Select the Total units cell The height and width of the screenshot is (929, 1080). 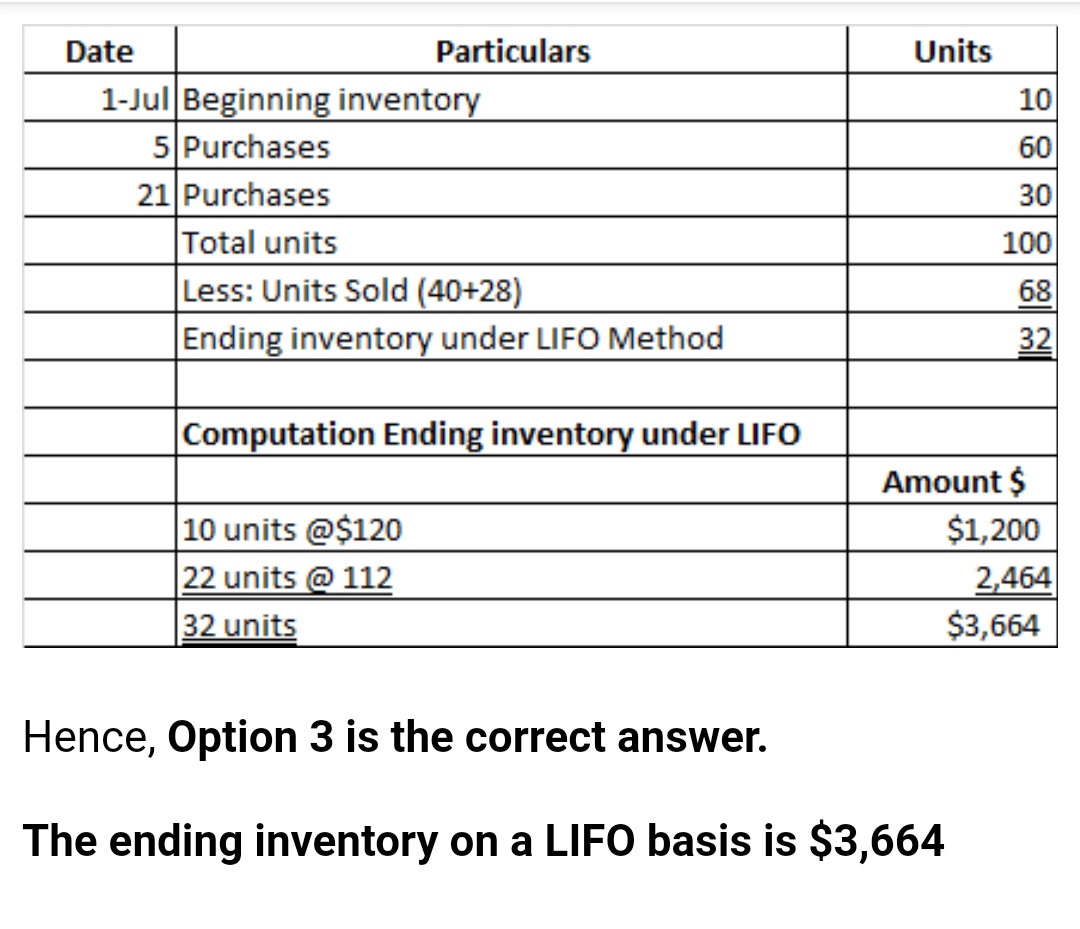261,243
